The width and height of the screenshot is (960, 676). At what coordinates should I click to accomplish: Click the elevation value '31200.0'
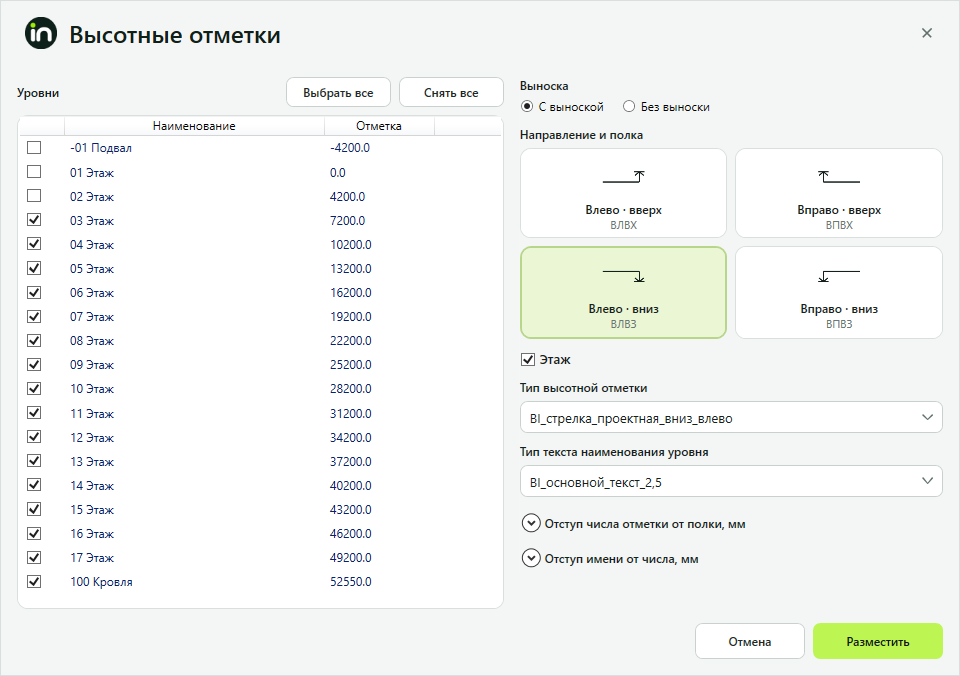(351, 414)
